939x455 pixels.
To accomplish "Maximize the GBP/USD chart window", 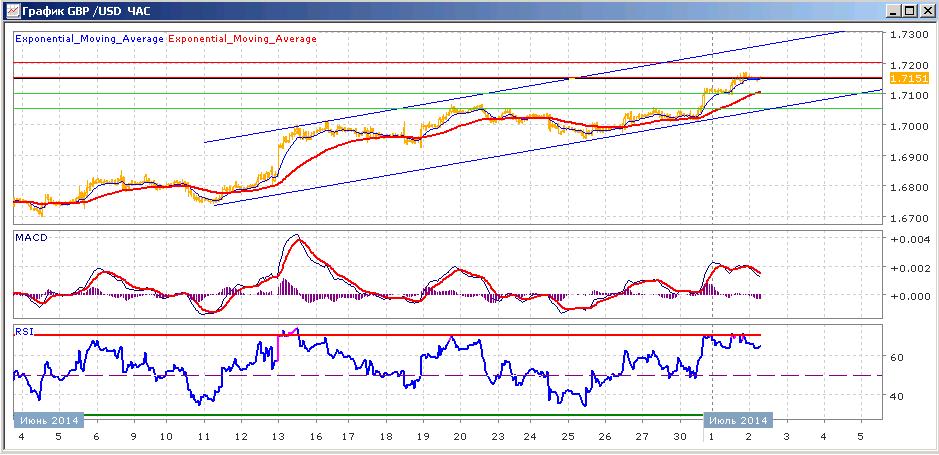I will (910, 11).
